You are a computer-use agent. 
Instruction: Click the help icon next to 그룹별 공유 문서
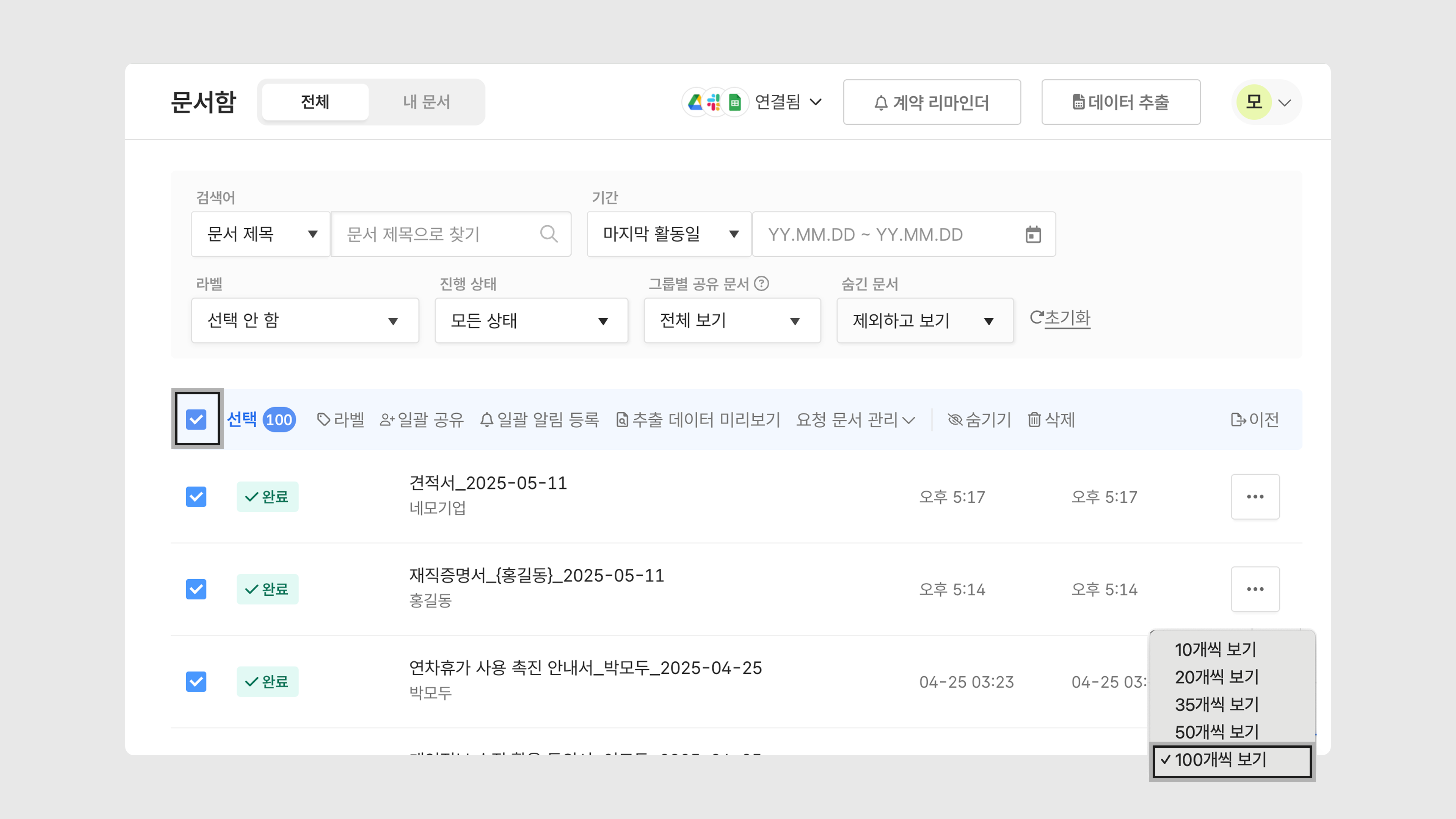click(761, 284)
